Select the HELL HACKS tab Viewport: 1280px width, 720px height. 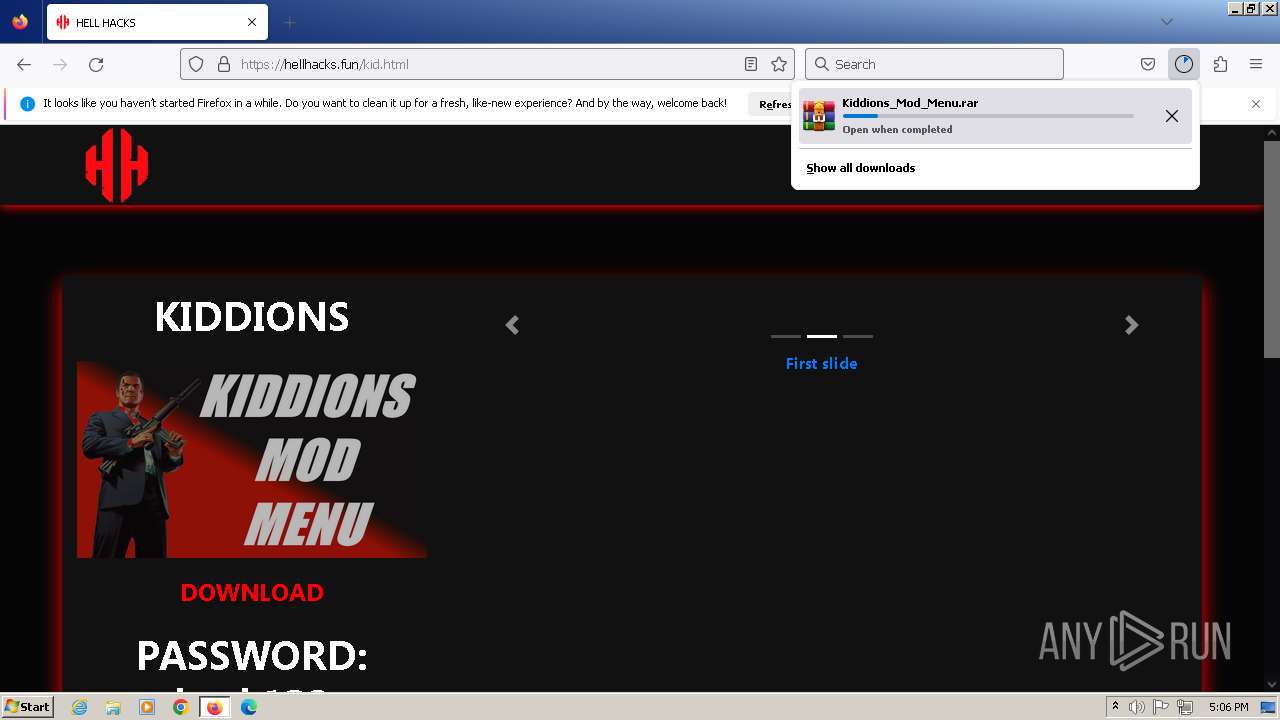point(157,22)
